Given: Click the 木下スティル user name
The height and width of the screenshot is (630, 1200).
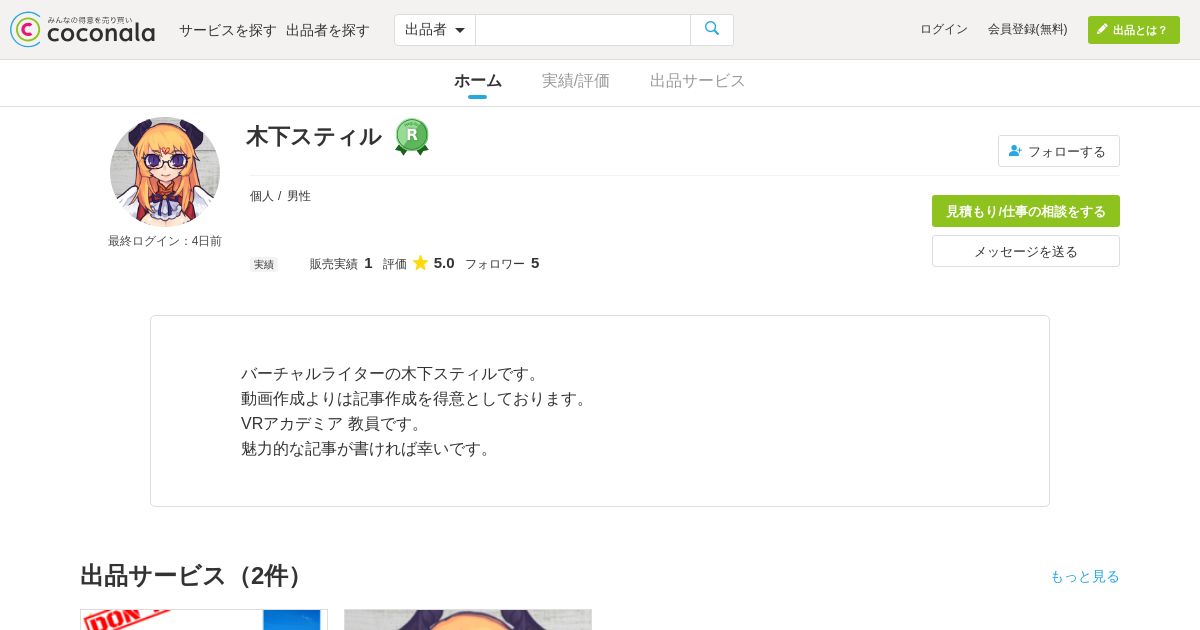Looking at the screenshot, I should click(x=314, y=136).
